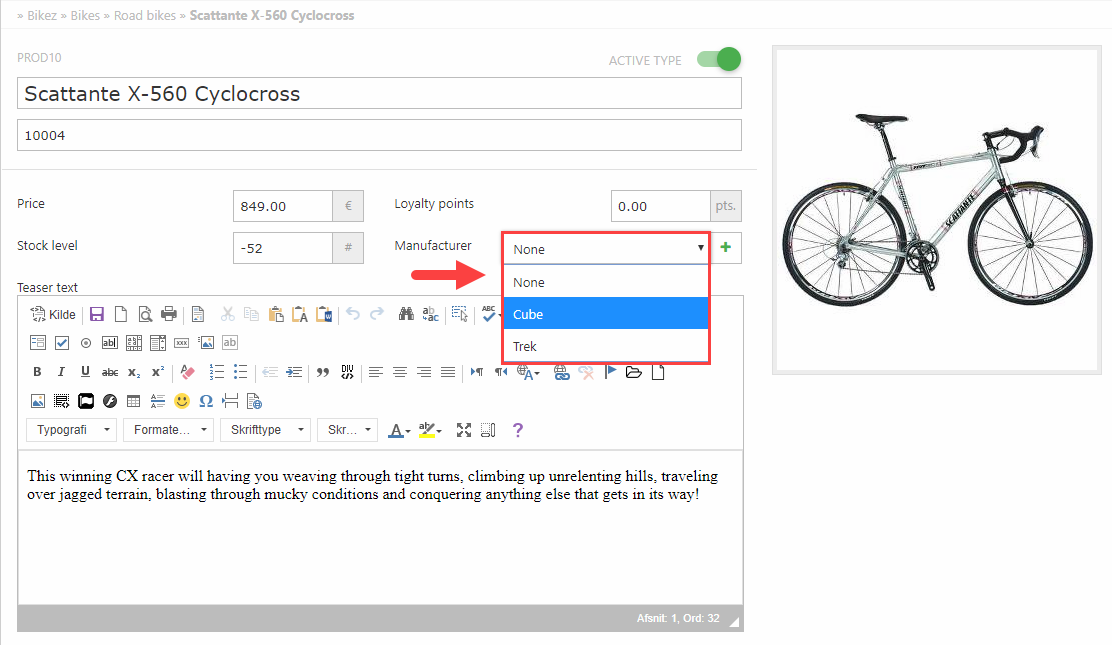
Task: Insert a table using the table icon
Action: click(133, 401)
